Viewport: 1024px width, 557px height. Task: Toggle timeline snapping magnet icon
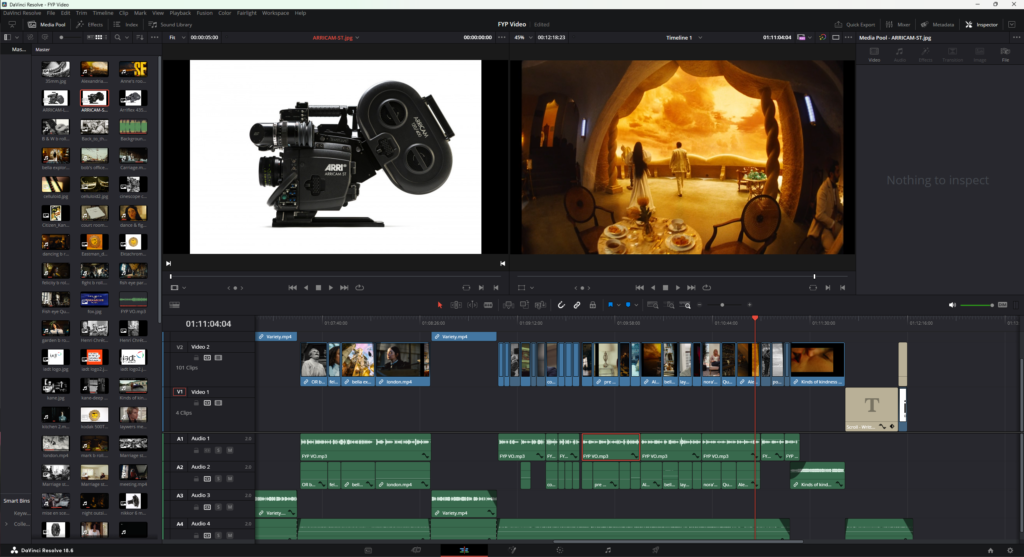561,304
